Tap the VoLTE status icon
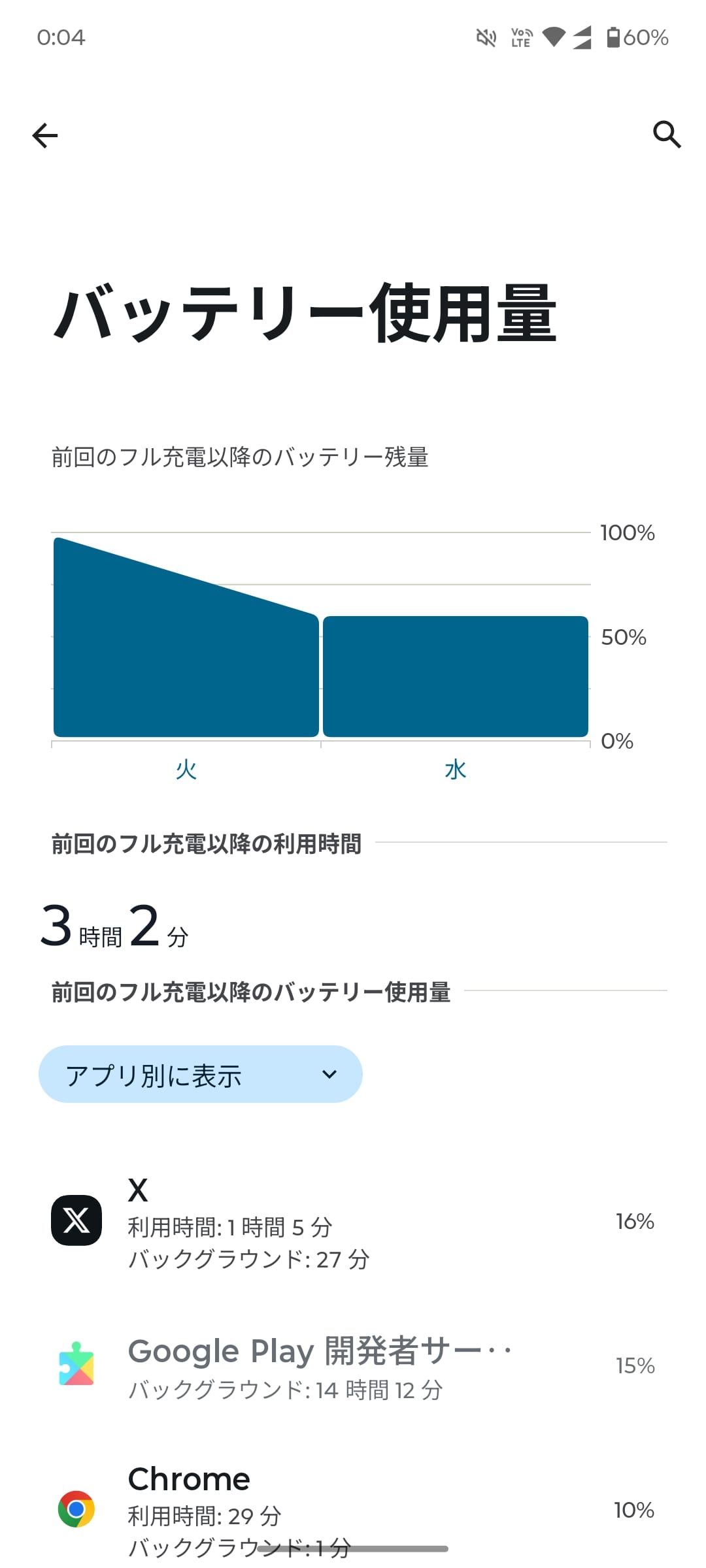This screenshot has width=706, height=1568. coord(522,37)
